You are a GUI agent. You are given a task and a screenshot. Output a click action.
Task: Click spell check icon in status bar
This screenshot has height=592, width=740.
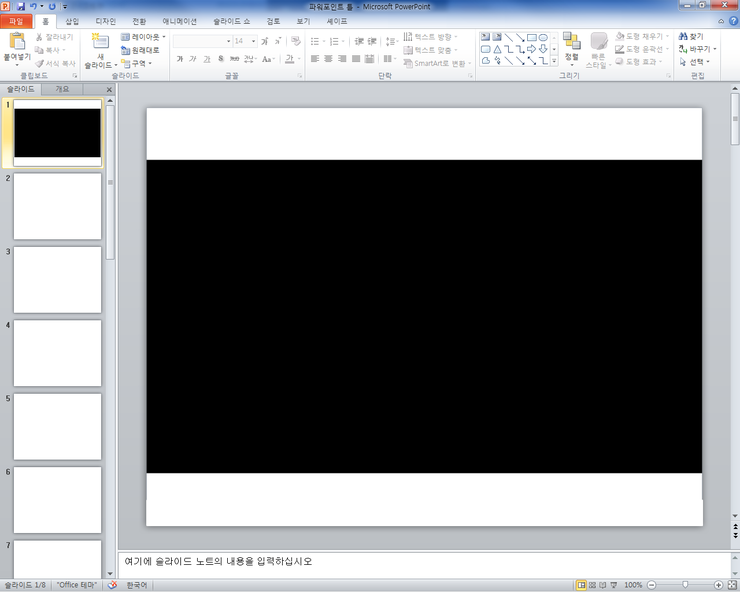112,585
